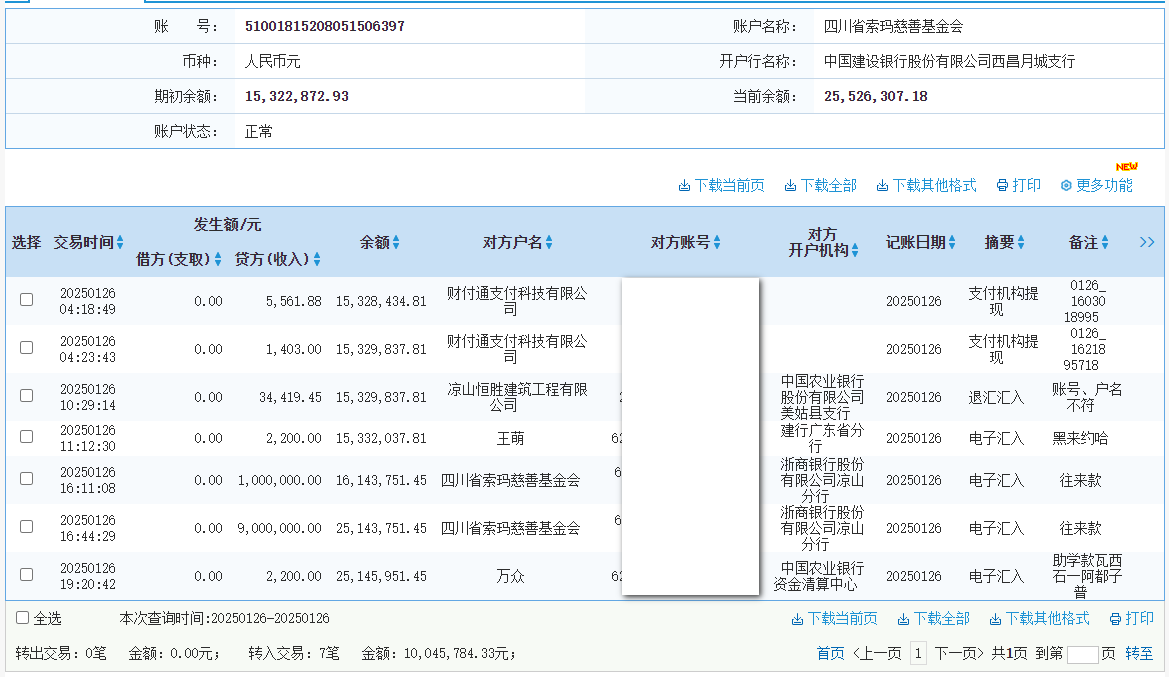Select the checkbox for transaction 10:29:14
1169x677 pixels.
[x=27, y=395]
